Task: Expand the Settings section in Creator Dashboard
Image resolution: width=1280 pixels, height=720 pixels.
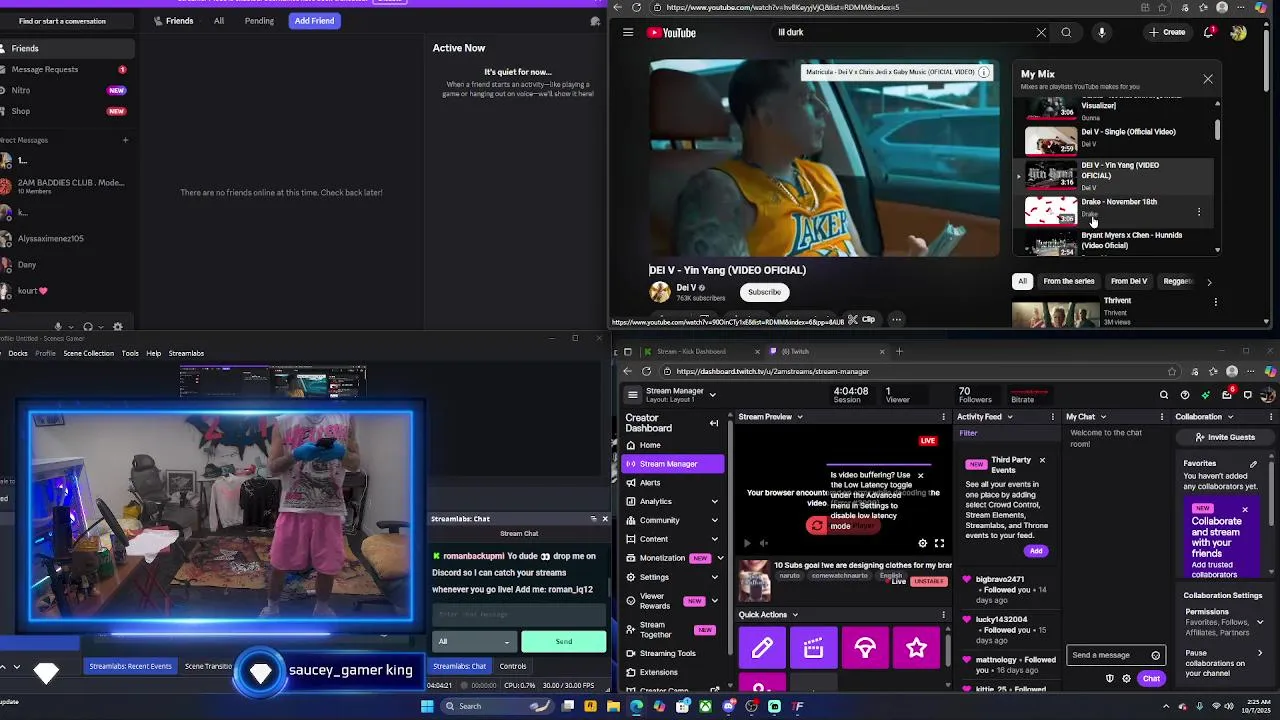Action: [714, 577]
